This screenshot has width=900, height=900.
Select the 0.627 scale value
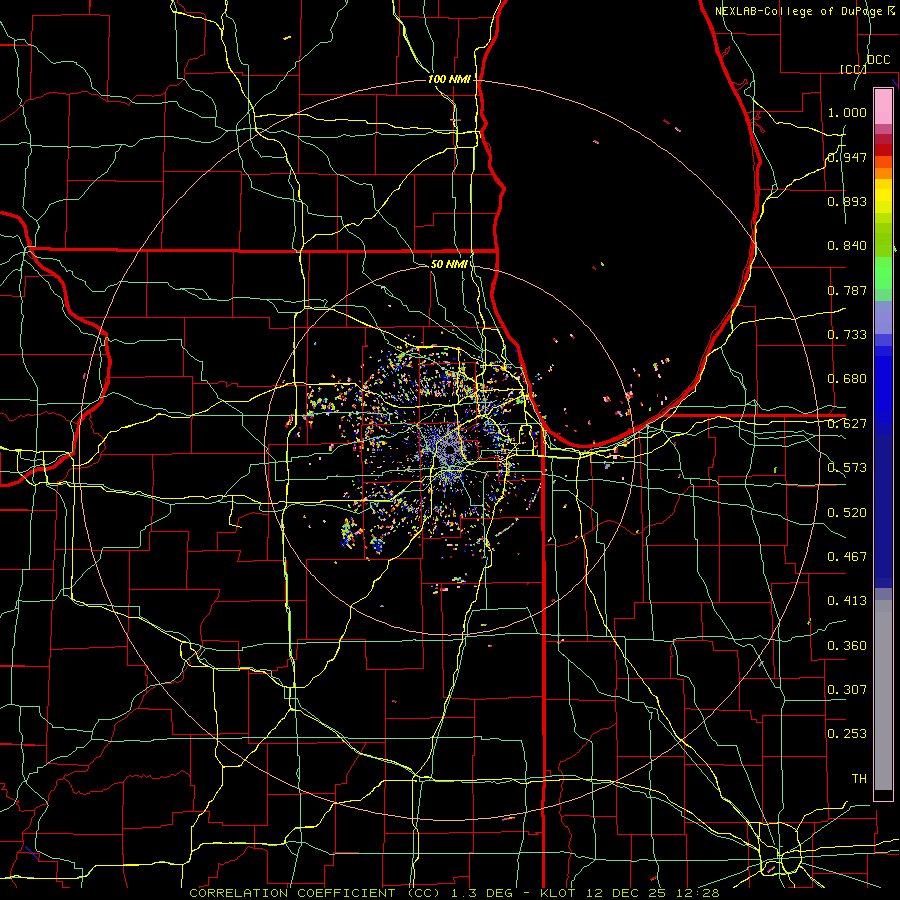pyautogui.click(x=847, y=424)
